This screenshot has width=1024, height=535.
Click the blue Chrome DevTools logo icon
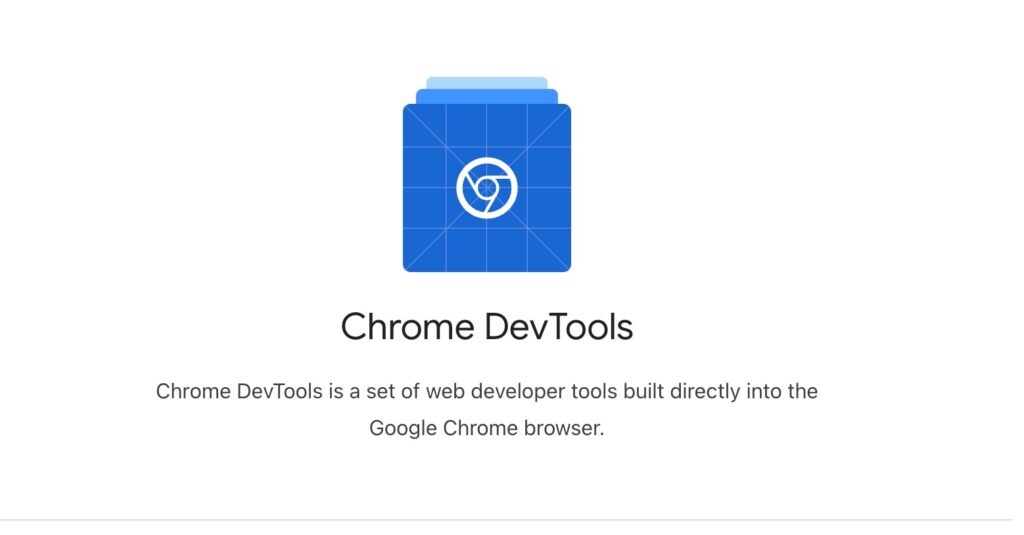tap(487, 174)
